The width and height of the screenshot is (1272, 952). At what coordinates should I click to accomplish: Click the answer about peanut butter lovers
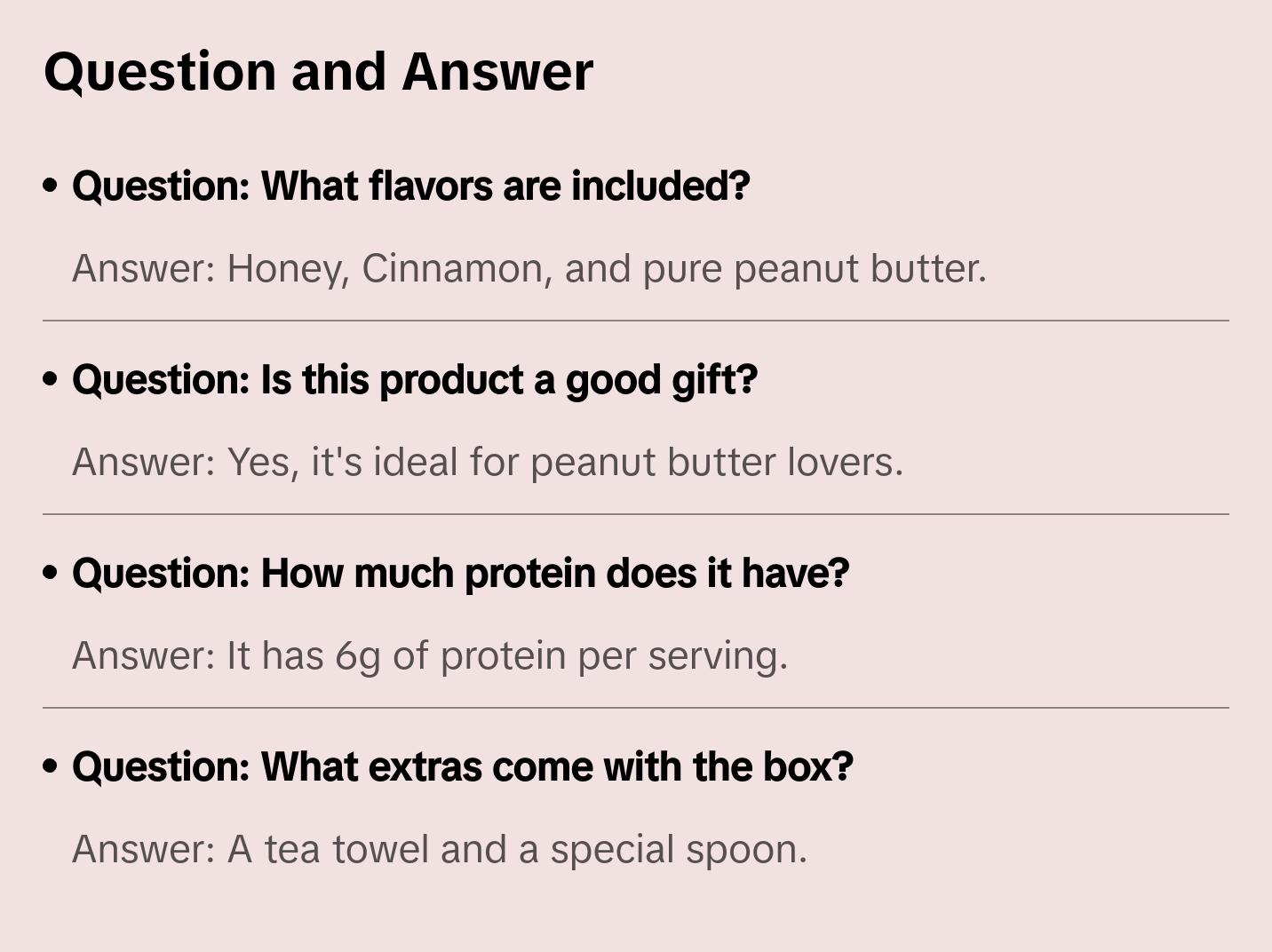click(x=487, y=463)
